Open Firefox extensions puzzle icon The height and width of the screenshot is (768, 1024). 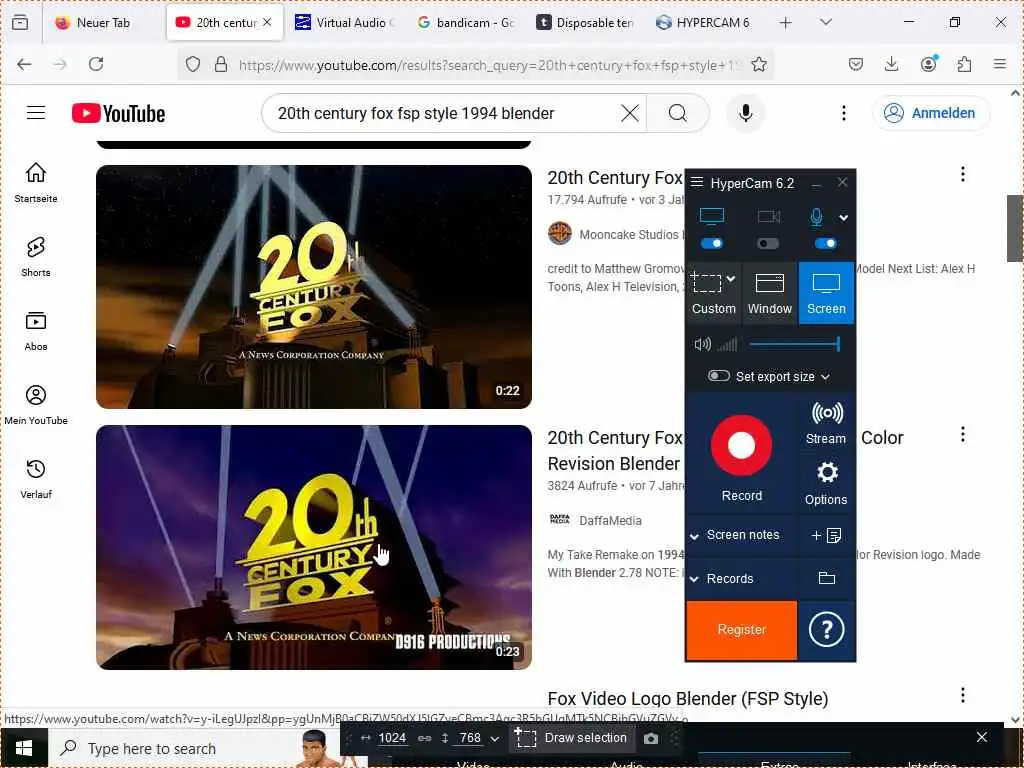[x=964, y=64]
